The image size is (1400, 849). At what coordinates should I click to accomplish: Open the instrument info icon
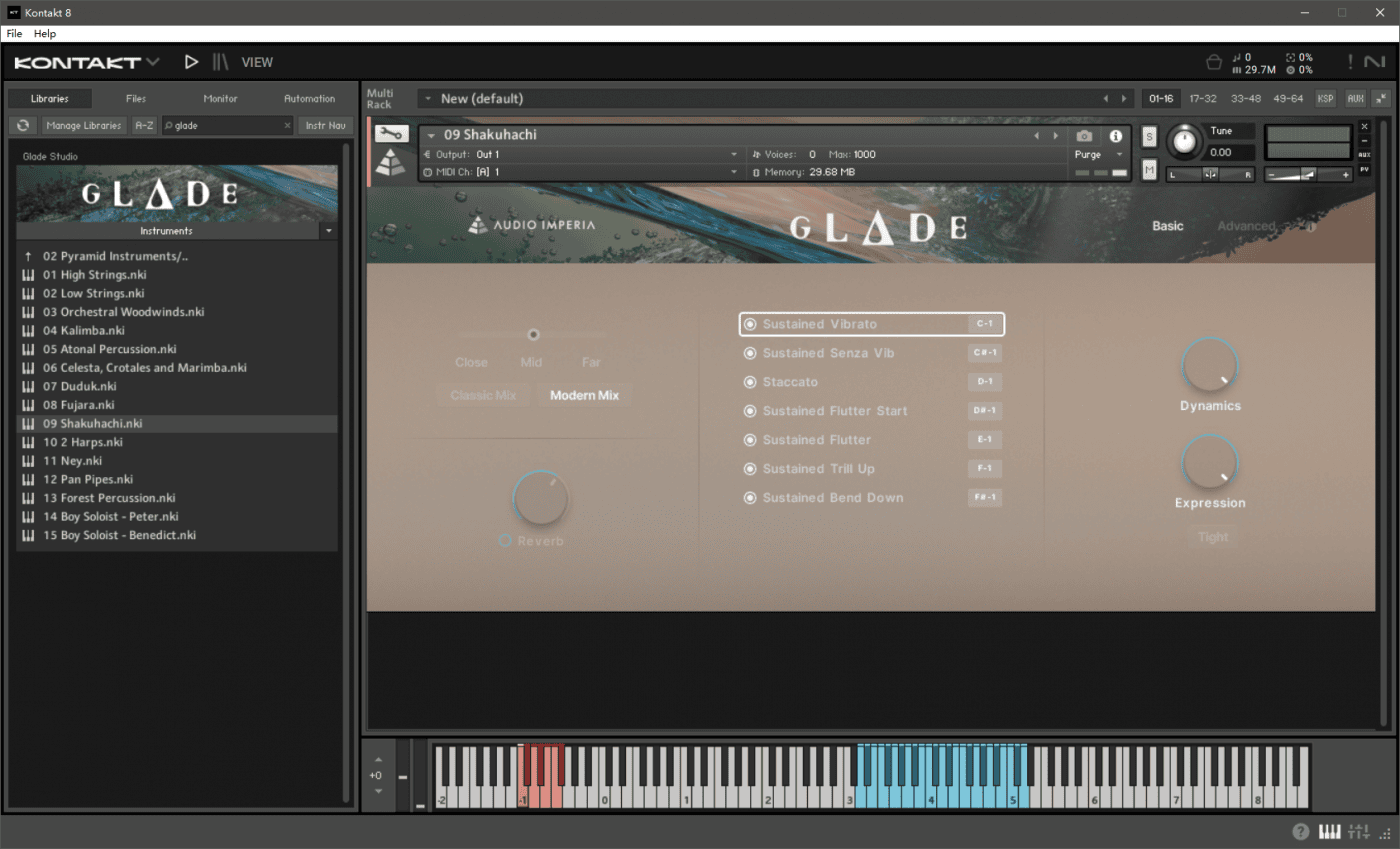pos(1115,136)
